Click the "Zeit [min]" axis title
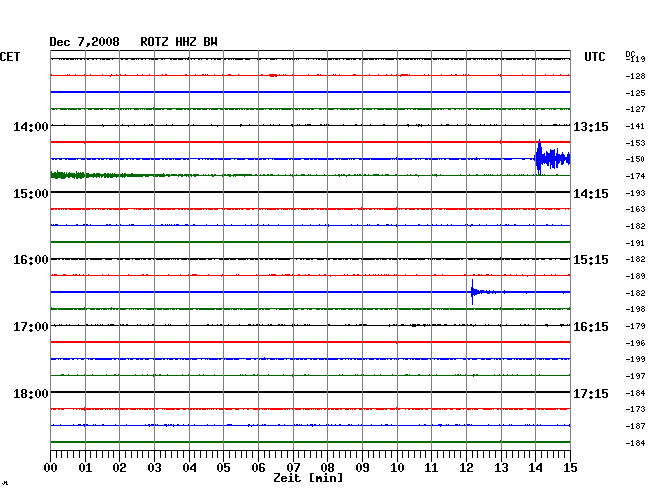 [308, 478]
